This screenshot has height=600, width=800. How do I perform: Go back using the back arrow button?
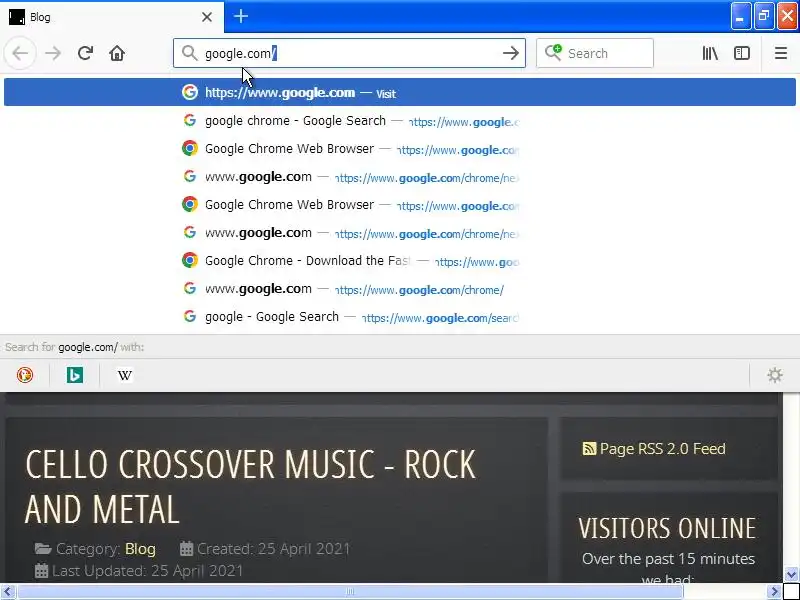[20, 53]
